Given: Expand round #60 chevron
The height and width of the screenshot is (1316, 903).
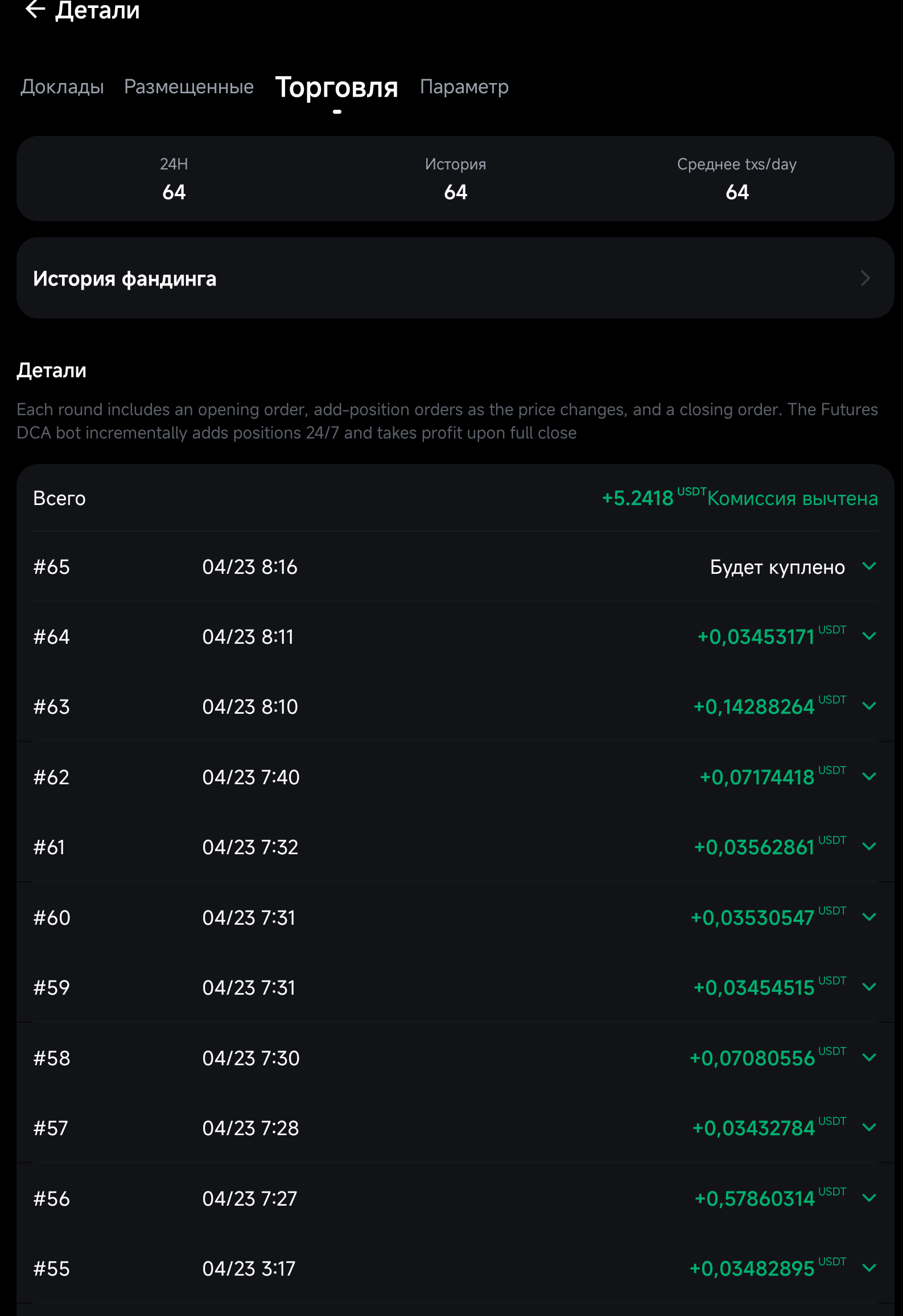Looking at the screenshot, I should point(869,917).
